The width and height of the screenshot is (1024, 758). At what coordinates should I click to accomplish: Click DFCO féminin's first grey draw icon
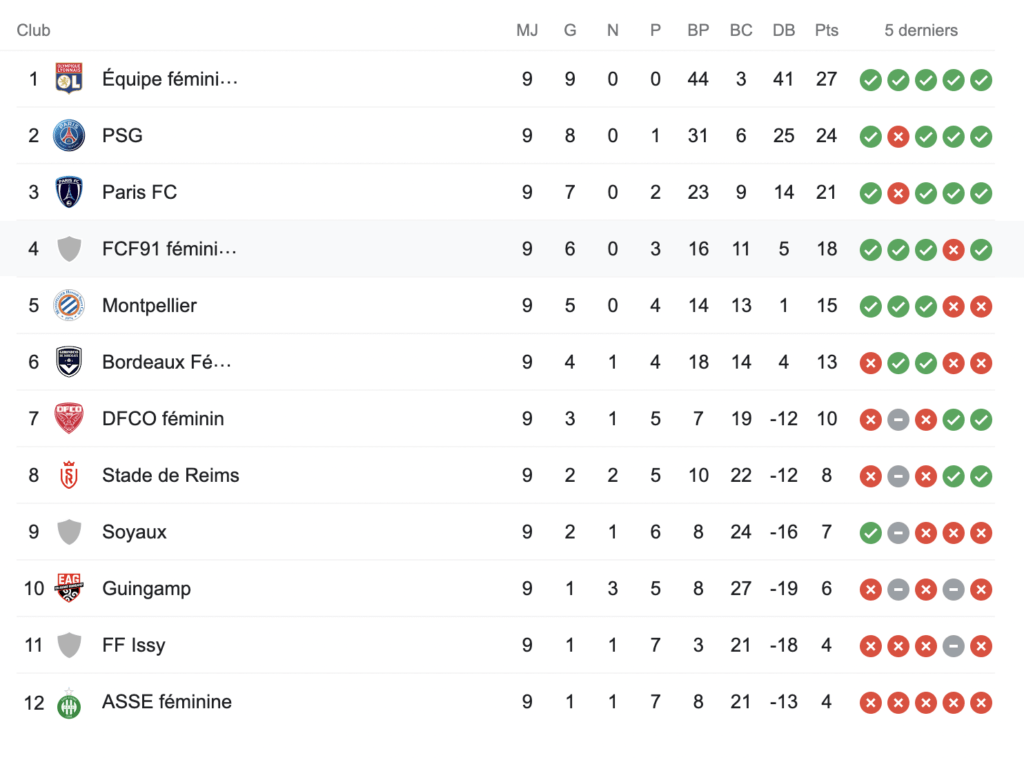coord(898,419)
